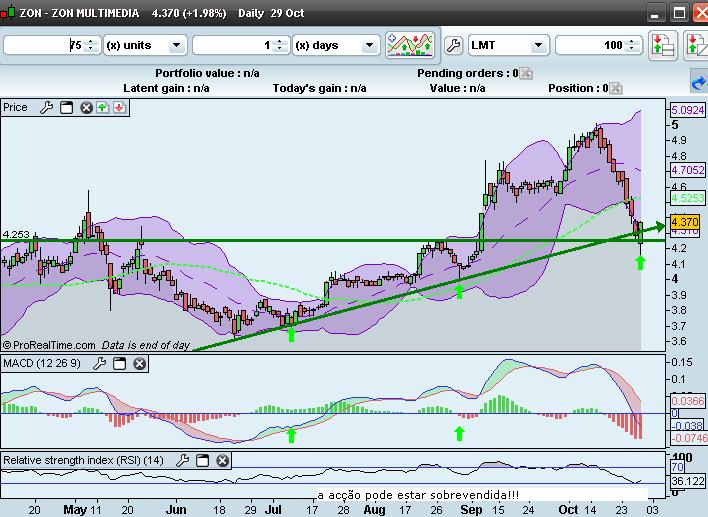Remove the MACD indicator panel
The width and height of the screenshot is (708, 517).
pyautogui.click(x=140, y=363)
